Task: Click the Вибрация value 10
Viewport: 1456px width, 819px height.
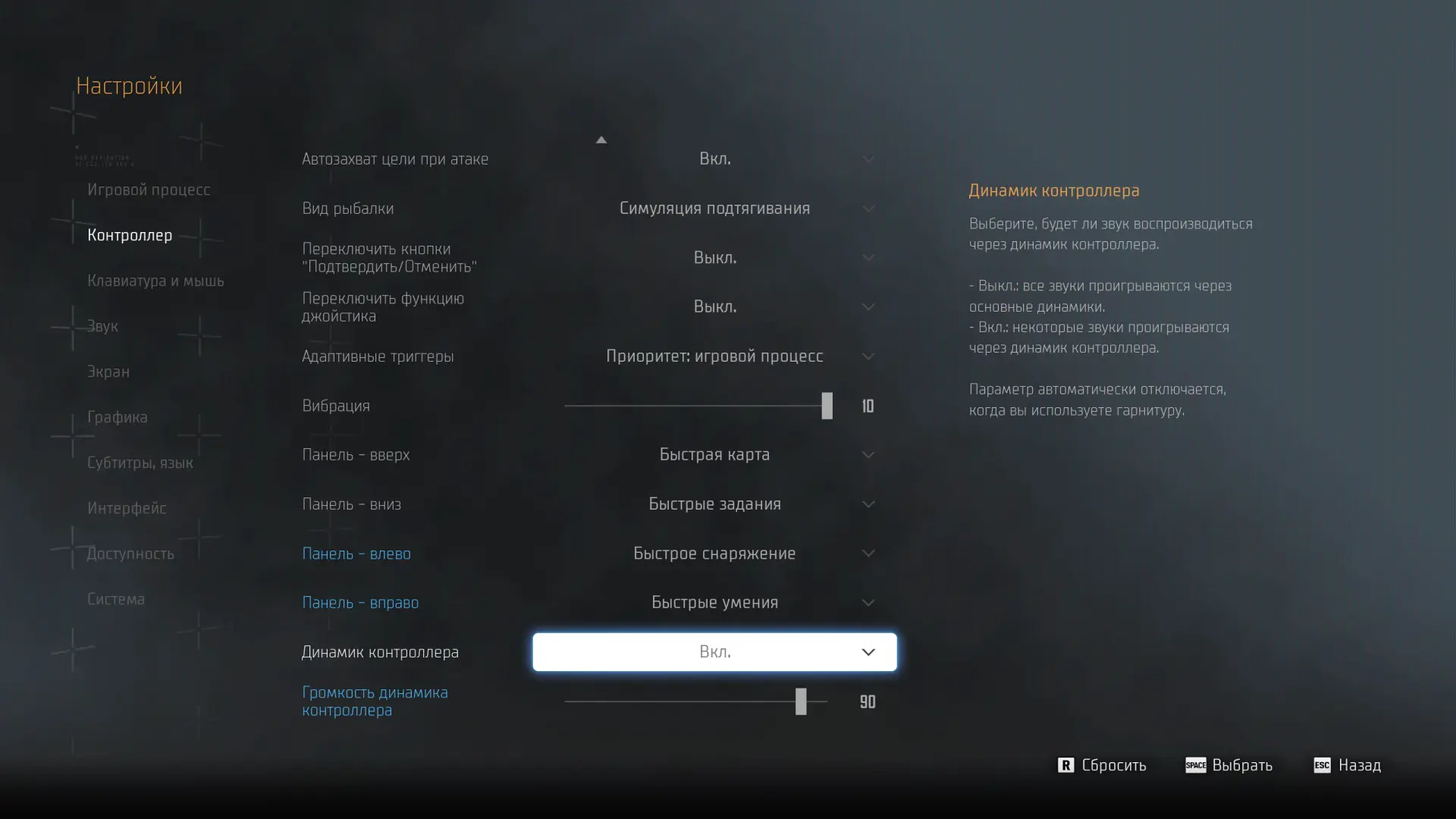Action: (x=868, y=406)
